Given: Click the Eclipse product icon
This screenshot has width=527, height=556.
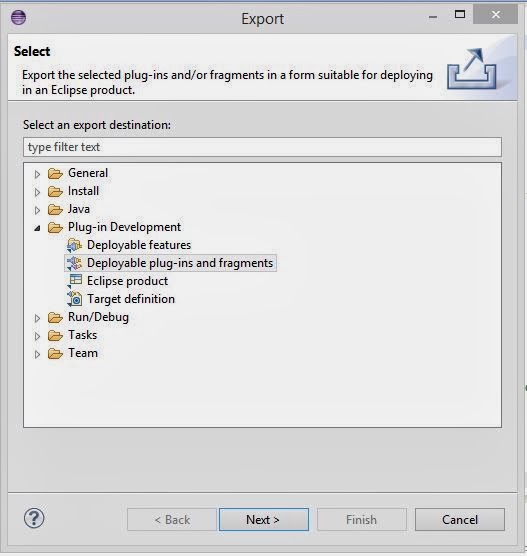Looking at the screenshot, I should pyautogui.click(x=75, y=281).
